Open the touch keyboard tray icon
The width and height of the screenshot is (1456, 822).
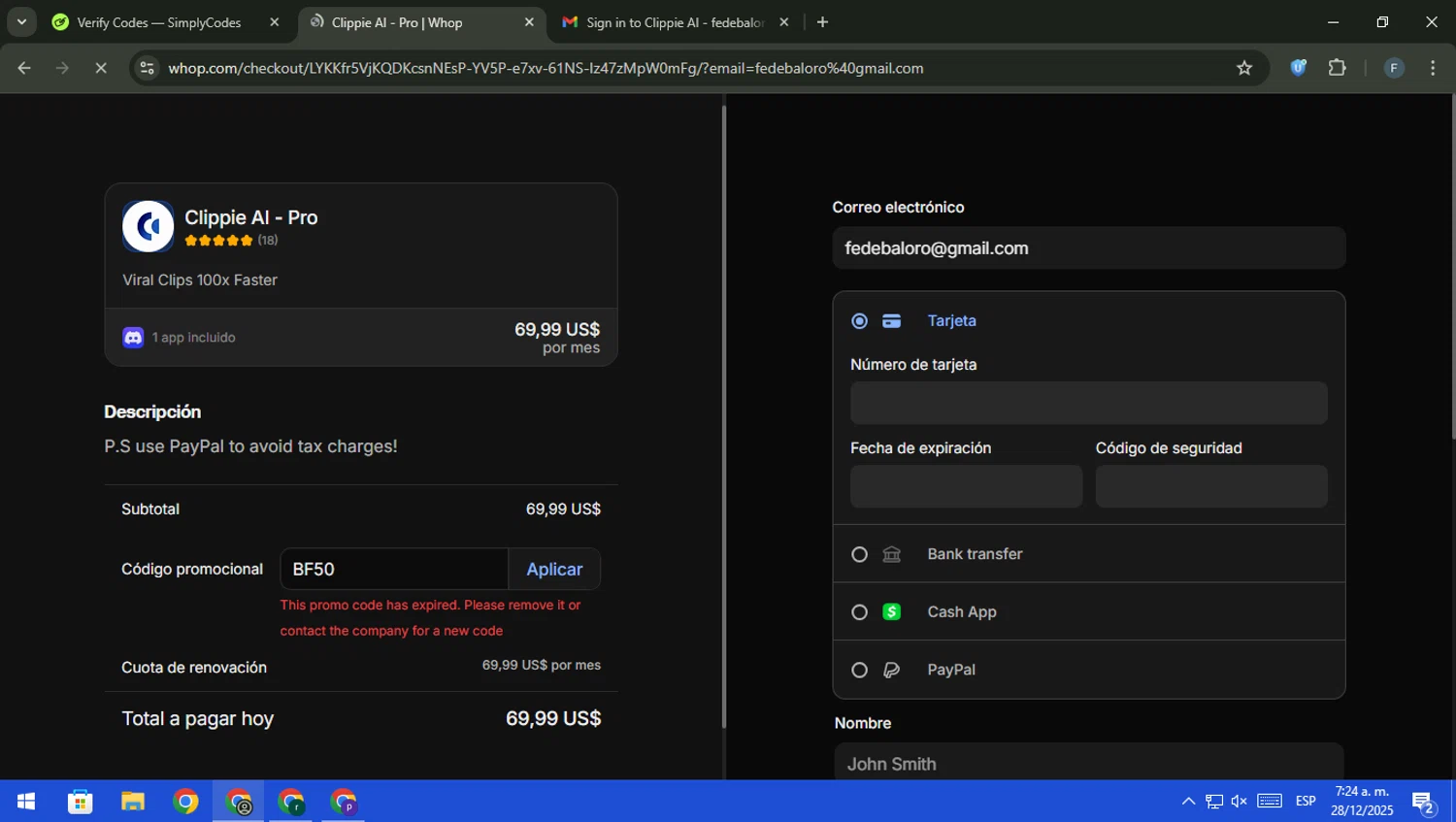1270,801
